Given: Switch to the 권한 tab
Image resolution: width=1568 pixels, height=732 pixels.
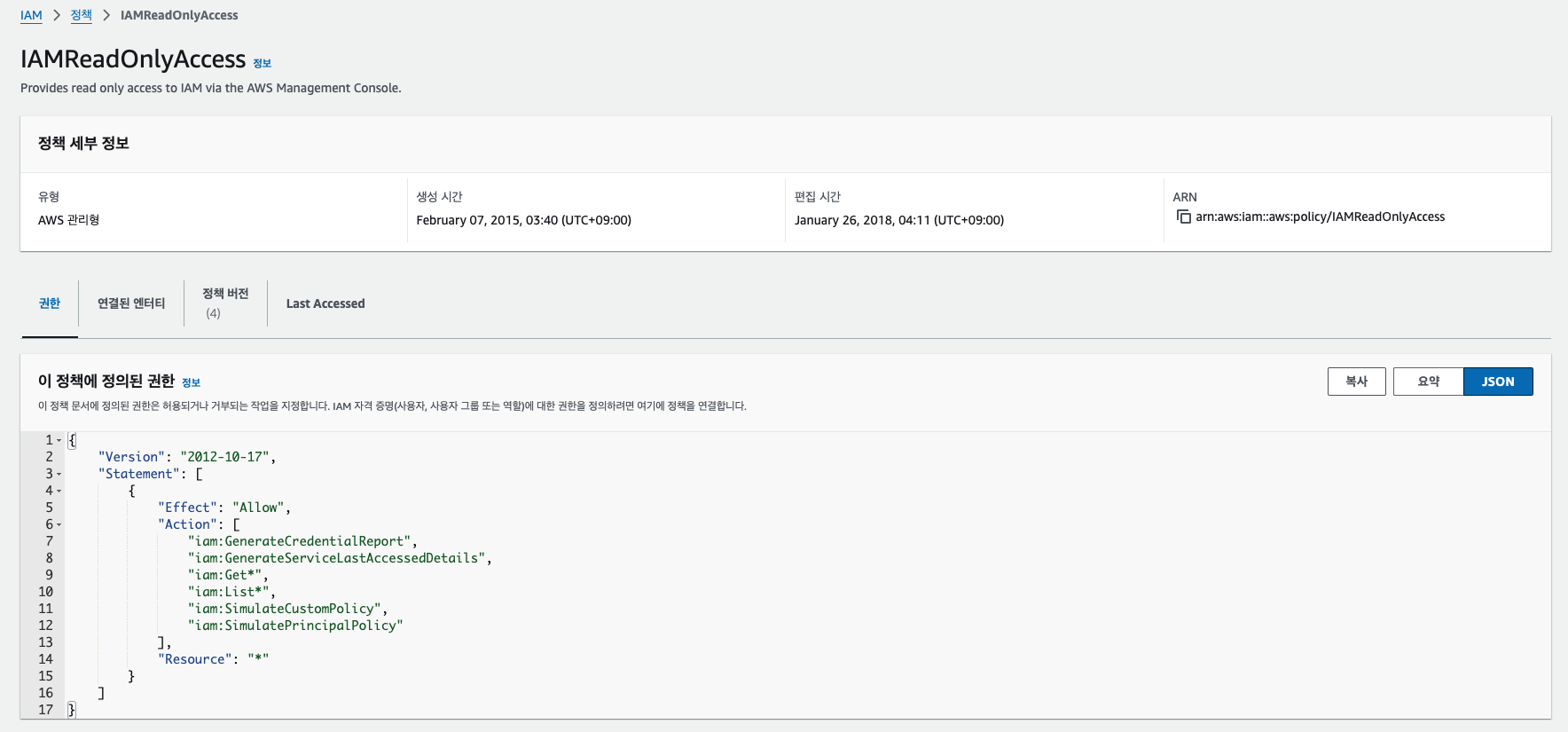Looking at the screenshot, I should click(x=50, y=303).
